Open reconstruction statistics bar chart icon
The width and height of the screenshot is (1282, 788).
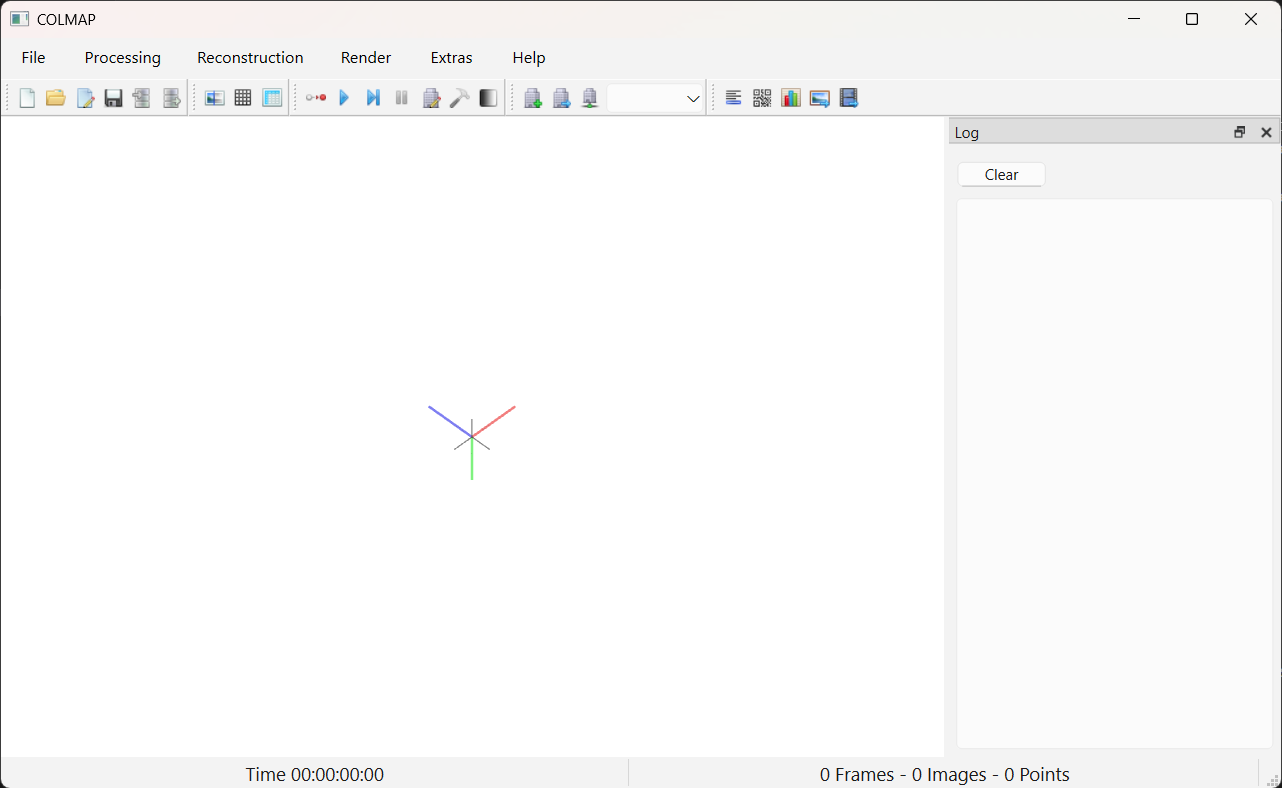[791, 98]
